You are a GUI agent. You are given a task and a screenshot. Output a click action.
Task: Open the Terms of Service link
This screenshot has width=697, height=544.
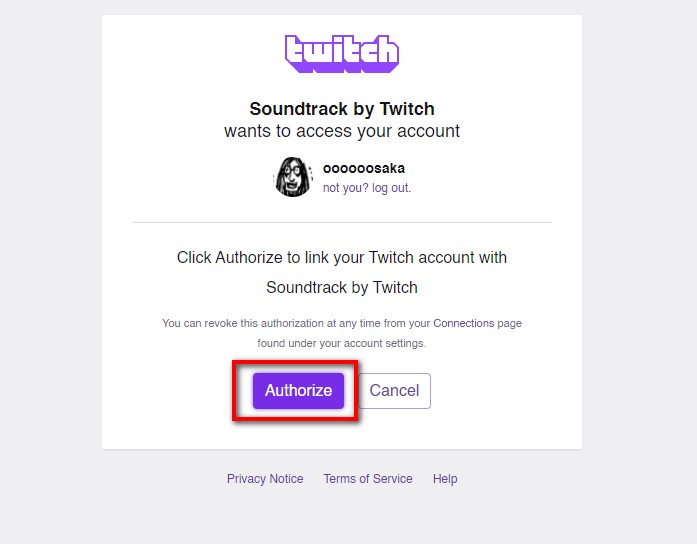pyautogui.click(x=368, y=479)
